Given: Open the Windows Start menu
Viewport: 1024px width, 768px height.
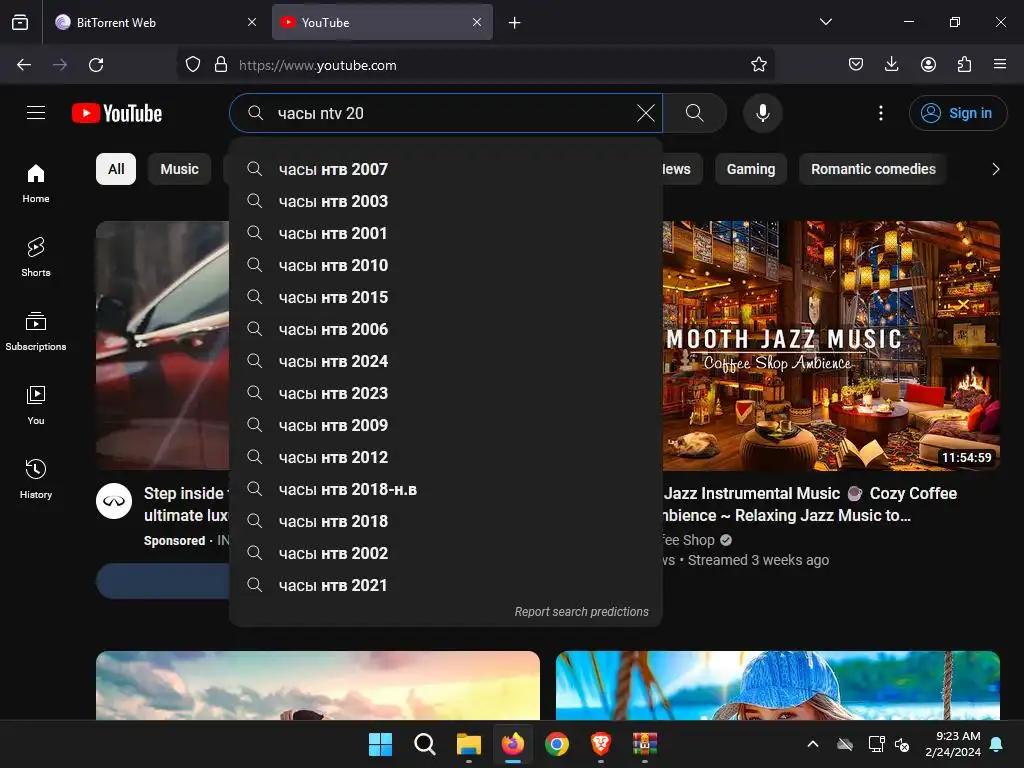Looking at the screenshot, I should click(380, 744).
